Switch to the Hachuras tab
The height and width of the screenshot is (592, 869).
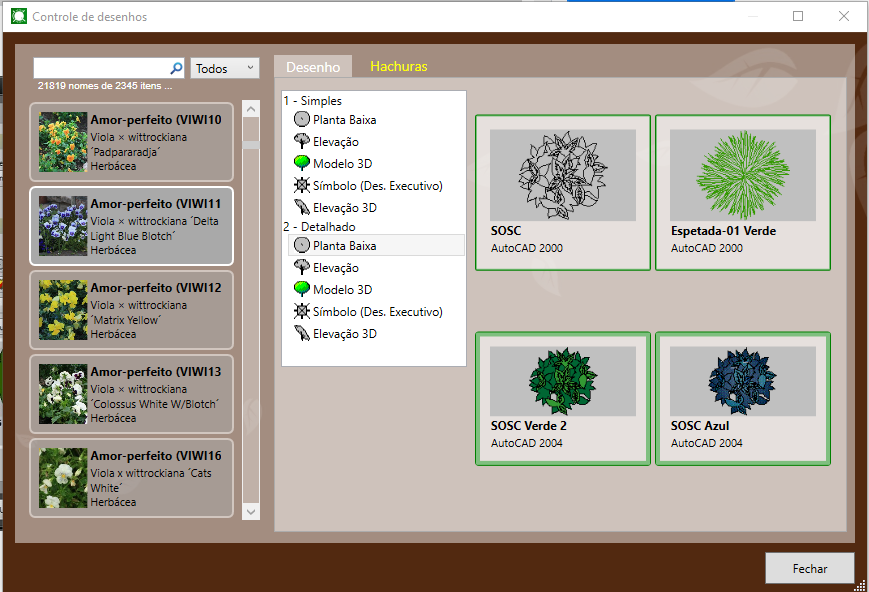coord(398,67)
